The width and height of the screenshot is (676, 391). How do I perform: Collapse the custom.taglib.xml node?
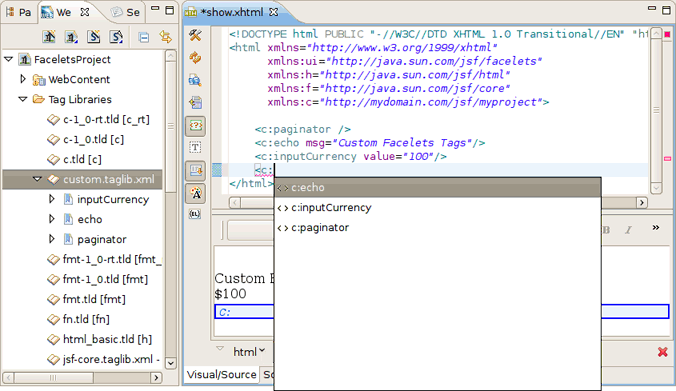point(38,179)
